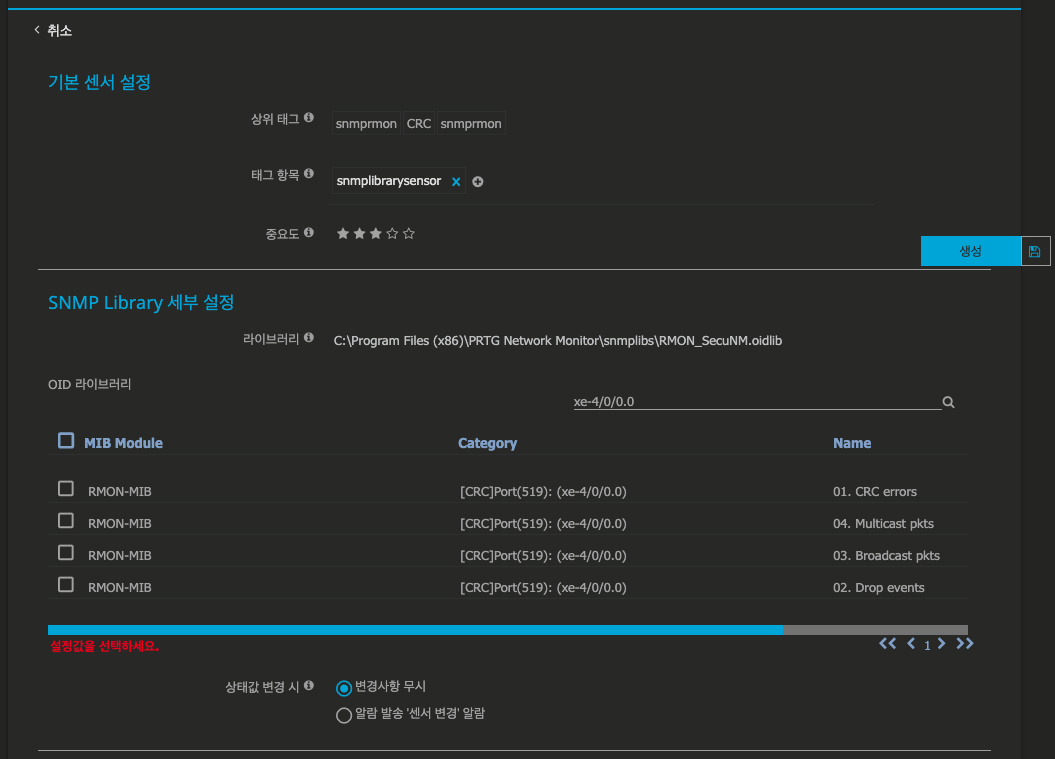Click the blue horizontal scrollbar under table
This screenshot has height=759, width=1055.
coord(415,630)
